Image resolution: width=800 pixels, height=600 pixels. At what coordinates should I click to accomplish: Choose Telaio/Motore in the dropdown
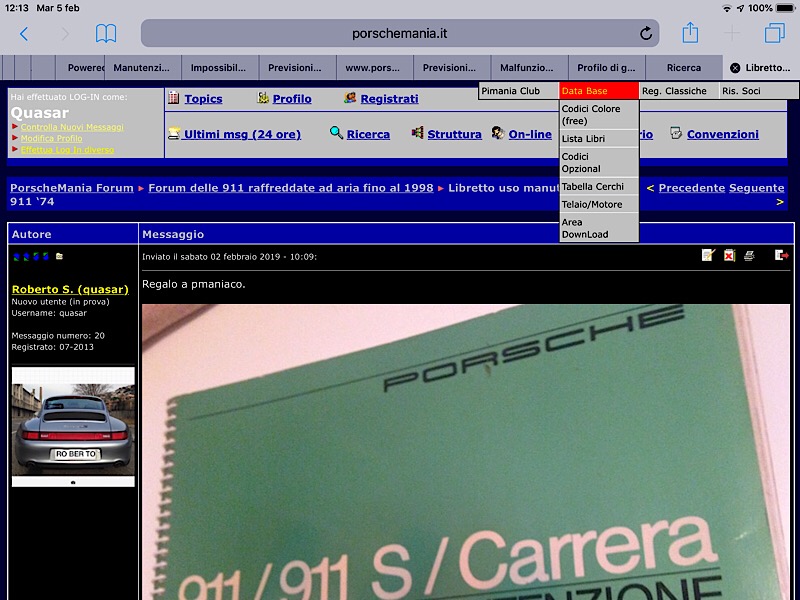pos(599,205)
